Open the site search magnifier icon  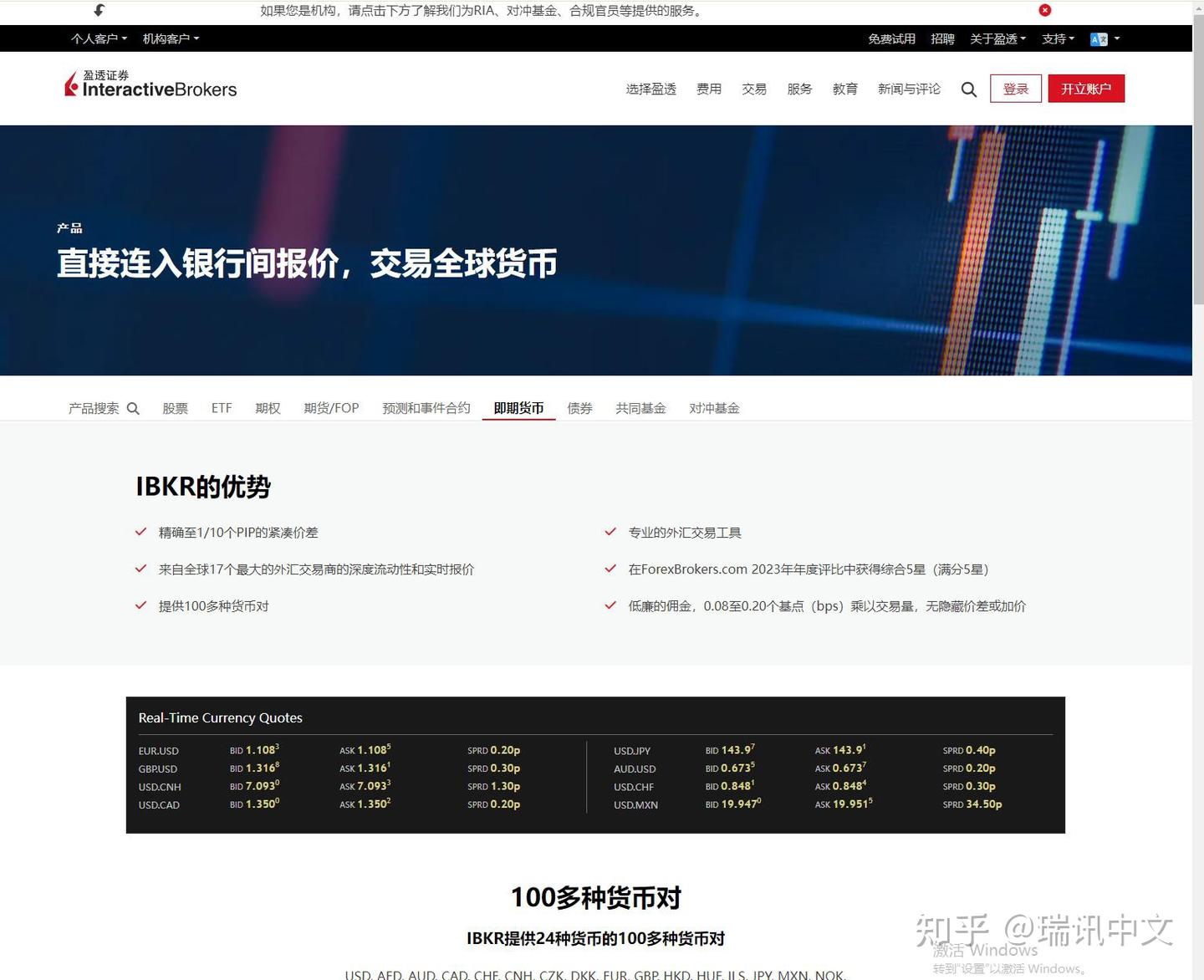pos(968,89)
